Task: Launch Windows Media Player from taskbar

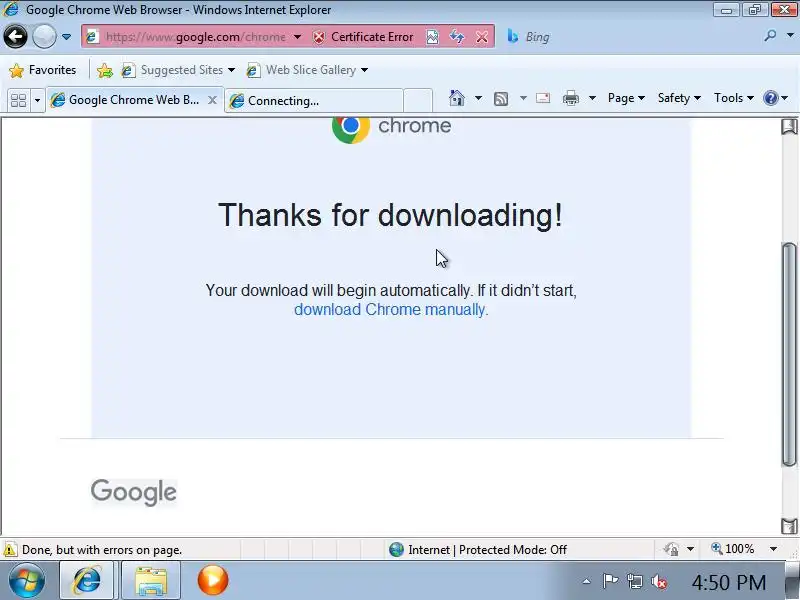Action: pos(213,581)
